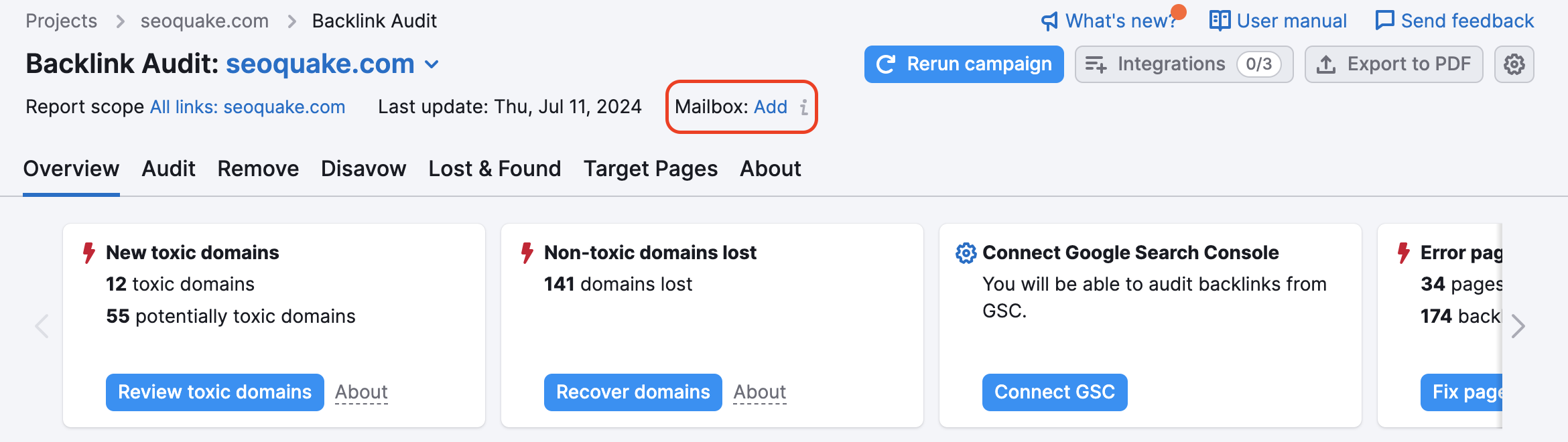Click the gear icon on Connect Google Search Console card

pos(965,252)
